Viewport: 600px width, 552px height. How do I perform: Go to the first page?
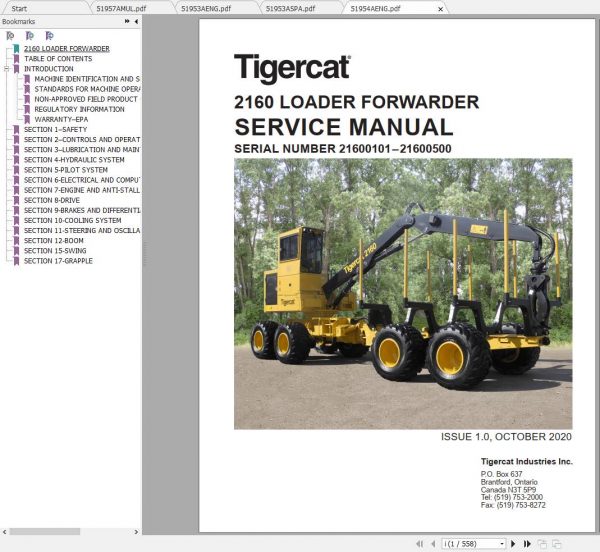(x=420, y=544)
